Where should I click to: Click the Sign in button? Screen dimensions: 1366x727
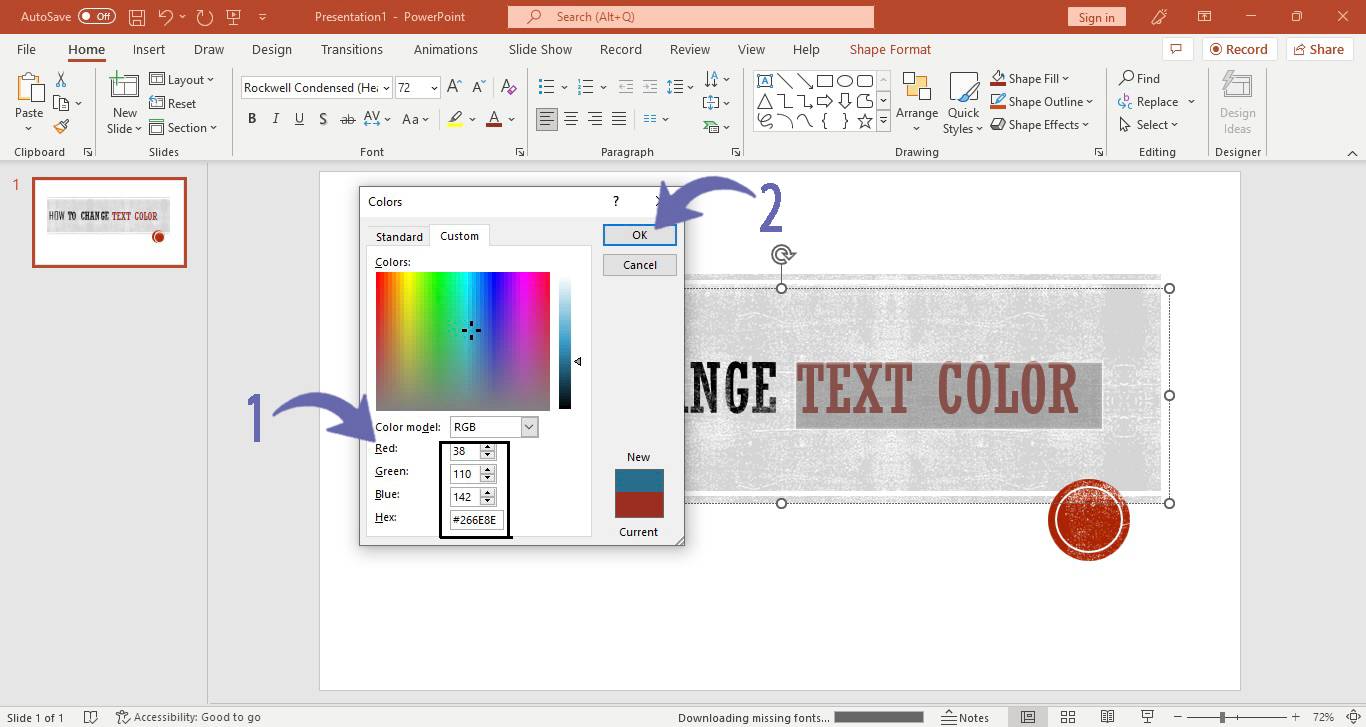1097,17
